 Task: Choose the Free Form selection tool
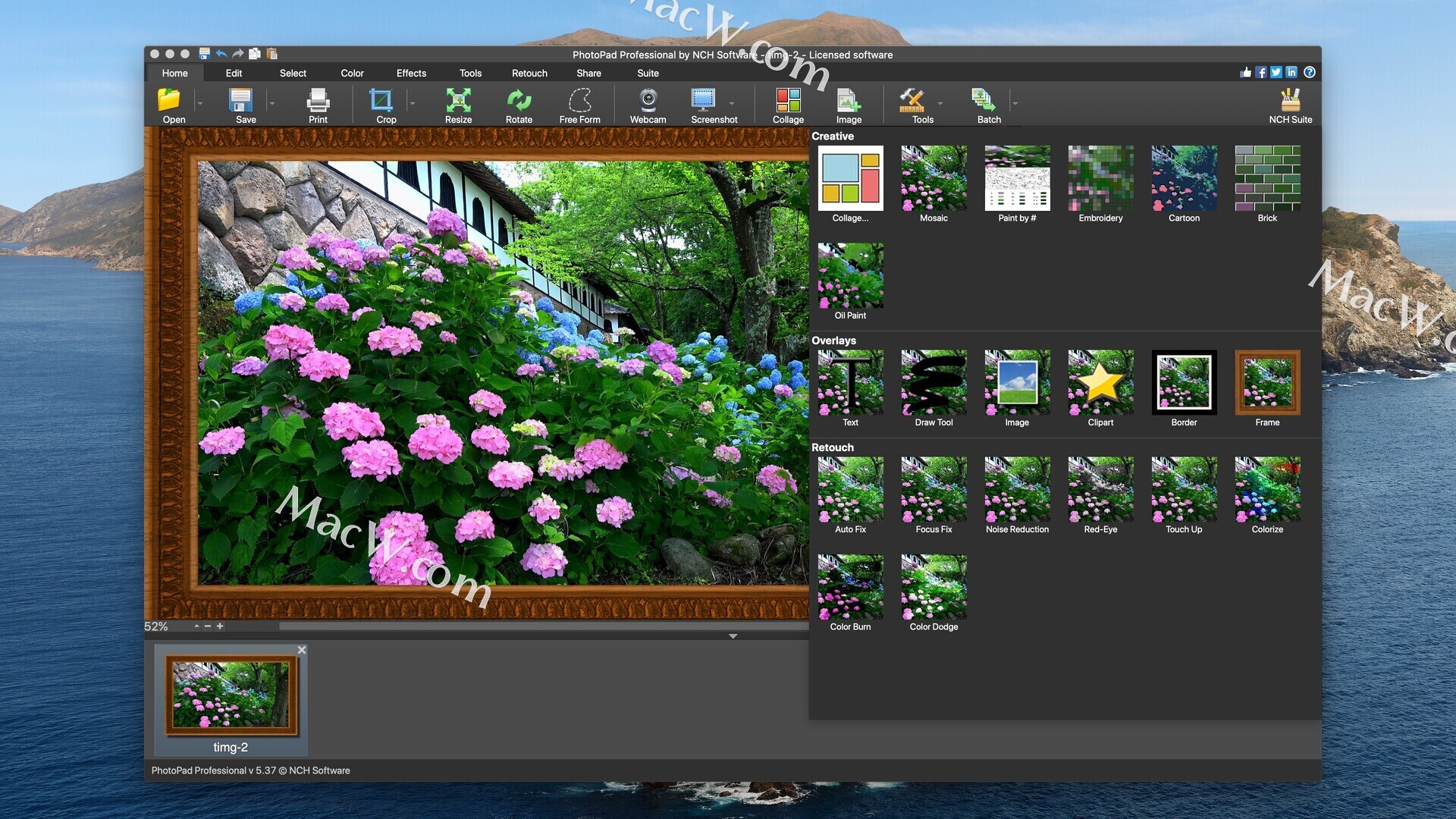click(x=579, y=101)
